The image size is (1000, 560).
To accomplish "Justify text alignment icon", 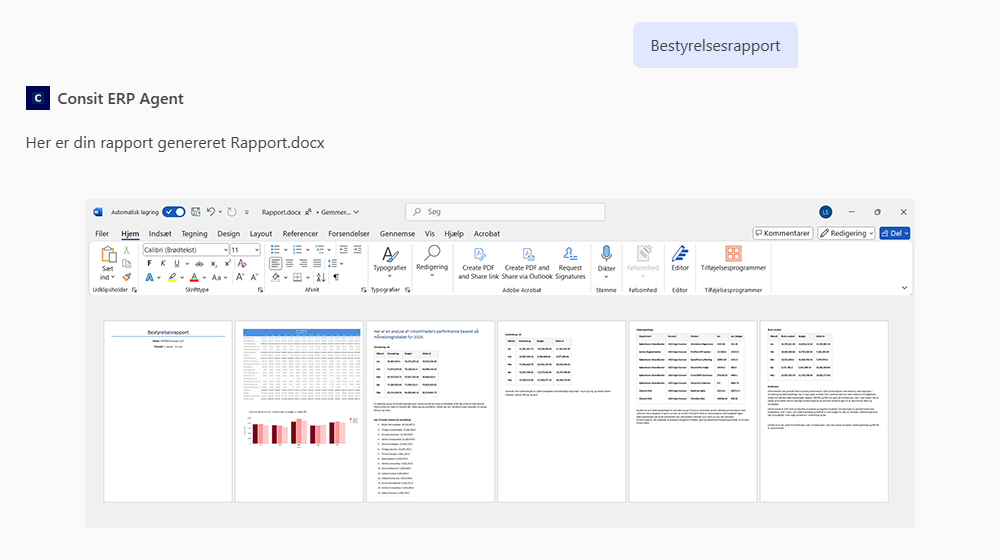I will [x=317, y=263].
